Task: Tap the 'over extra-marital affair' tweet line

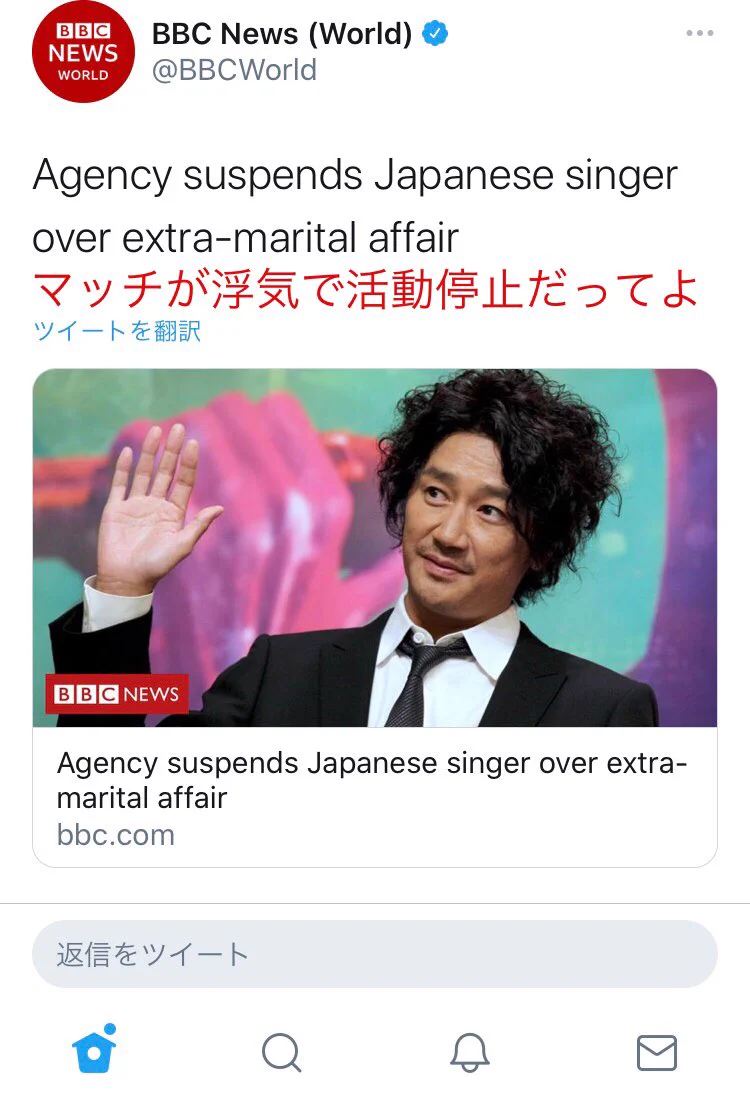Action: coord(245,238)
